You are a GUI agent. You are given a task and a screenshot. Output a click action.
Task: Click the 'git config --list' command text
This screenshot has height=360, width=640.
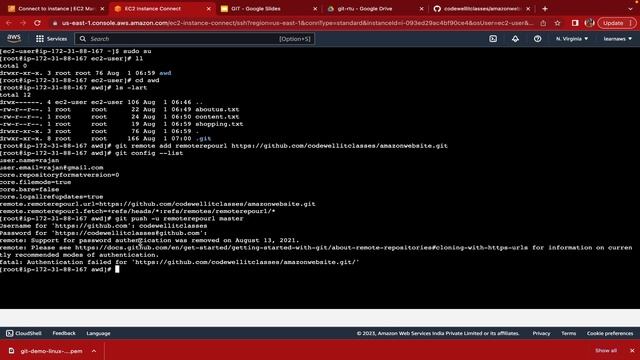click(149, 153)
